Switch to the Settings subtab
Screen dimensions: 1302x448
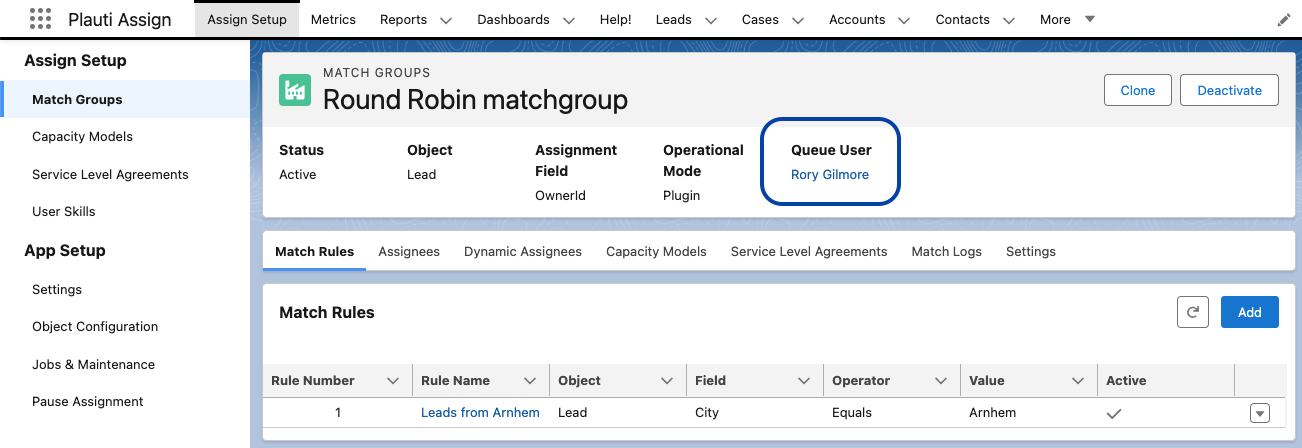click(1031, 252)
